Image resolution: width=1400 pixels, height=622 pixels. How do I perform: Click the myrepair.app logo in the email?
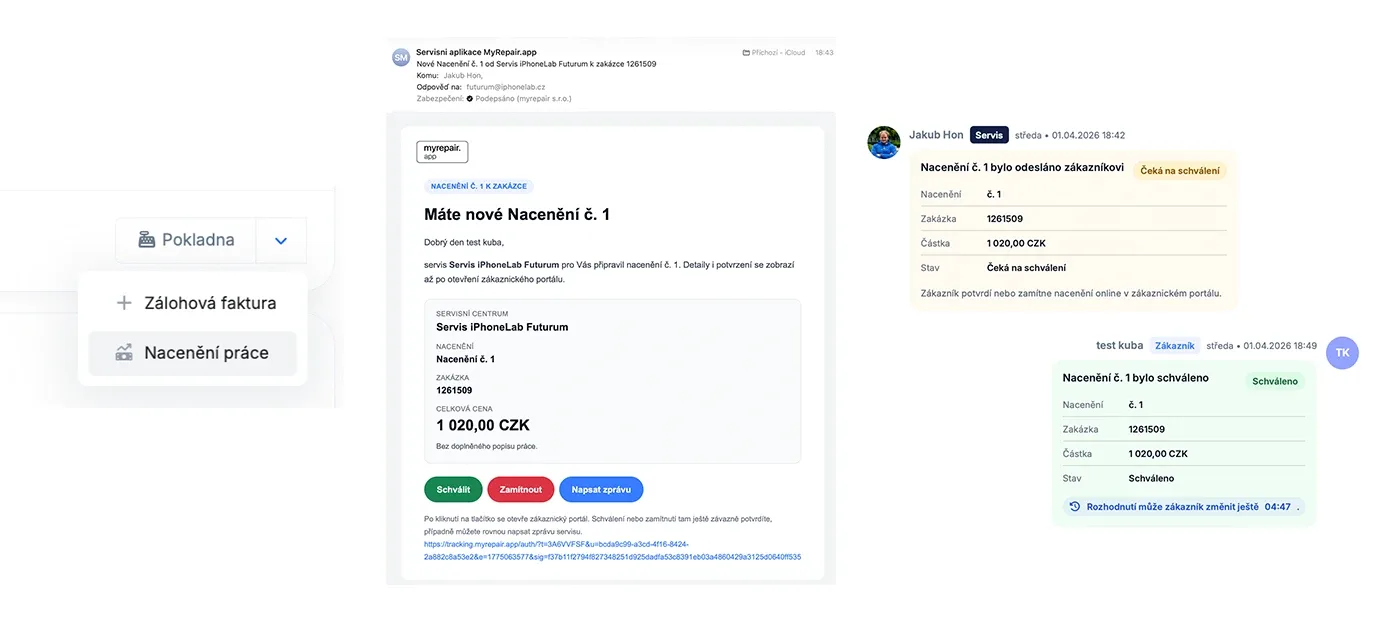[x=441, y=151]
